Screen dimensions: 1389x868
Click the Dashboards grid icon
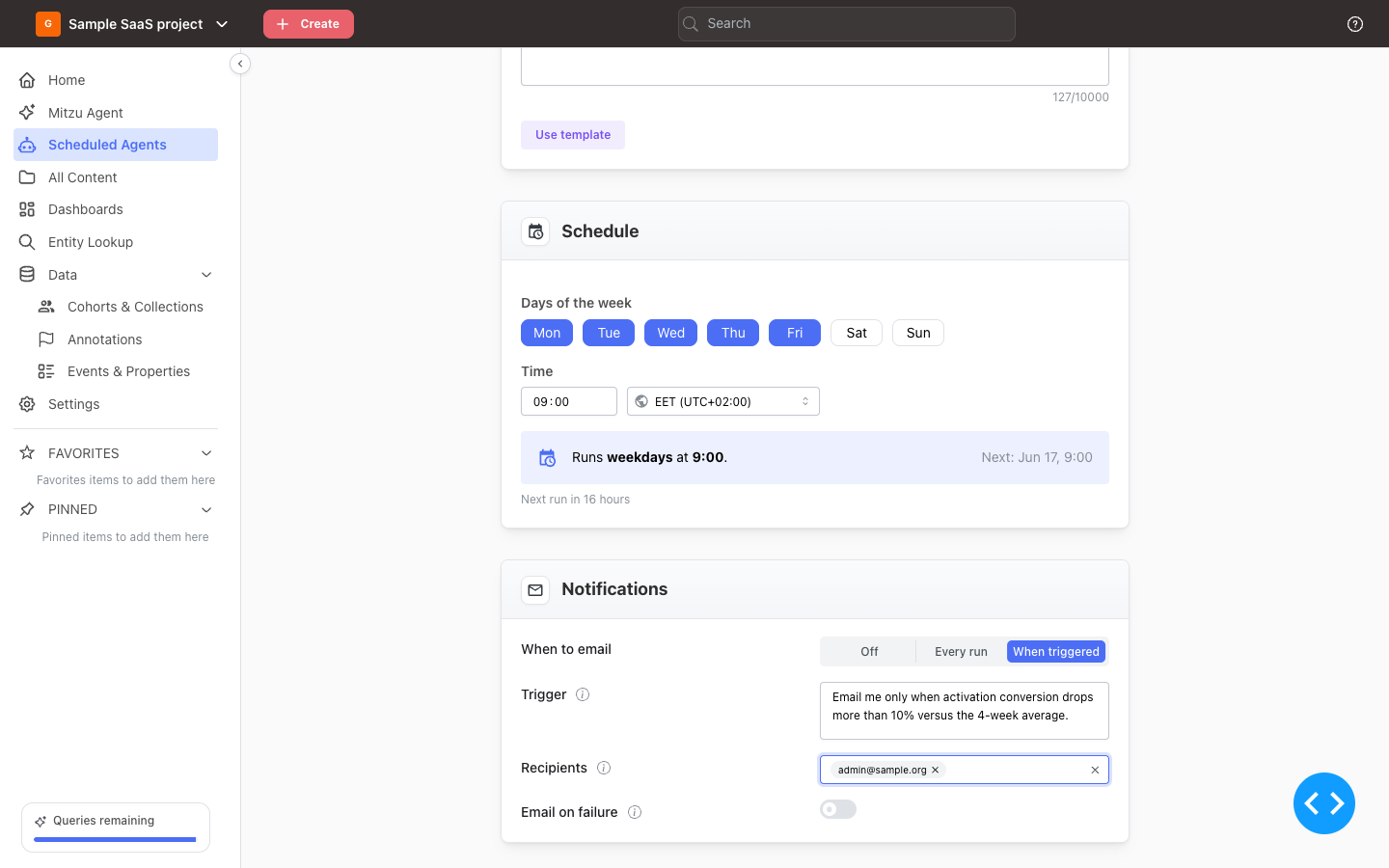pos(27,209)
